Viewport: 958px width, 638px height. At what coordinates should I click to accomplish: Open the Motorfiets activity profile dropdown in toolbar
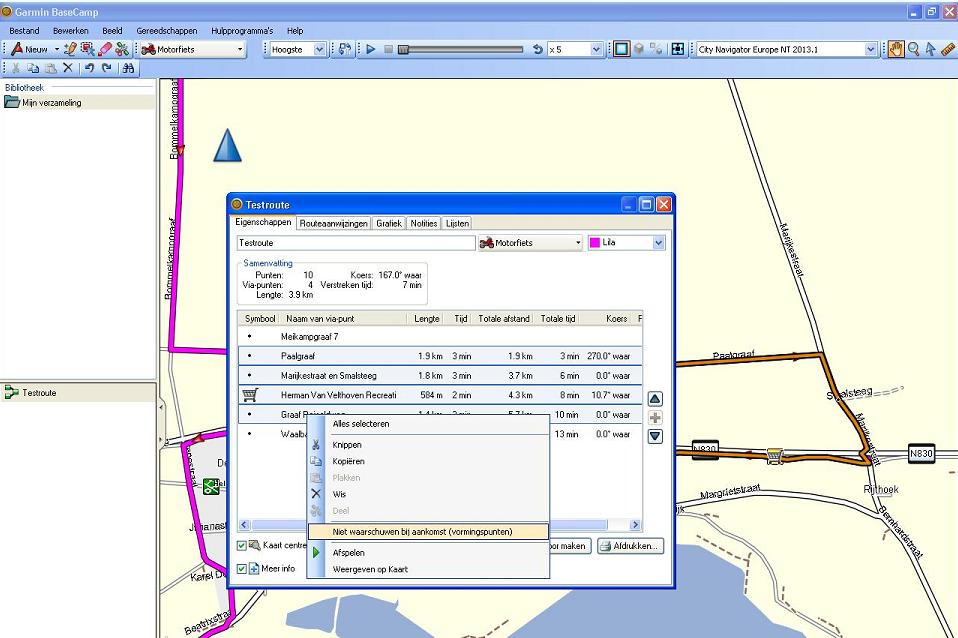pos(192,50)
